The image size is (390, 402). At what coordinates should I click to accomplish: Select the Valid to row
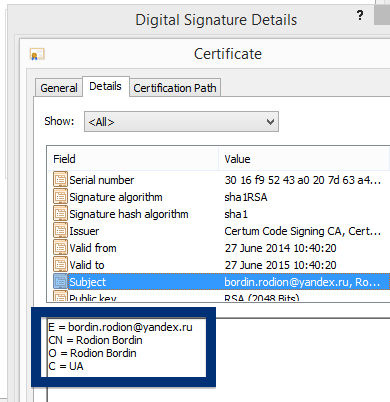[x=218, y=265]
